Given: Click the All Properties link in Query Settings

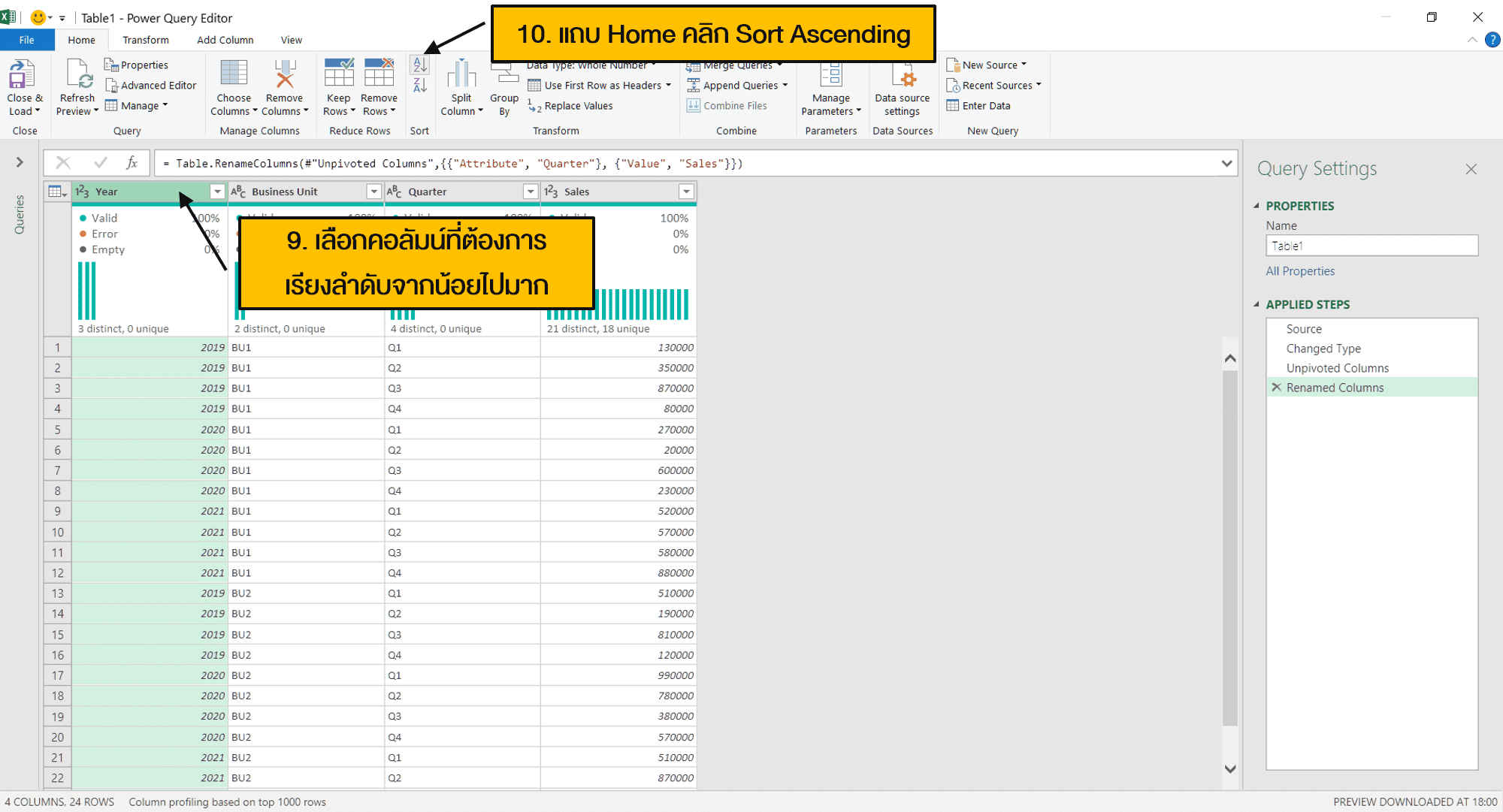Looking at the screenshot, I should click(1300, 270).
